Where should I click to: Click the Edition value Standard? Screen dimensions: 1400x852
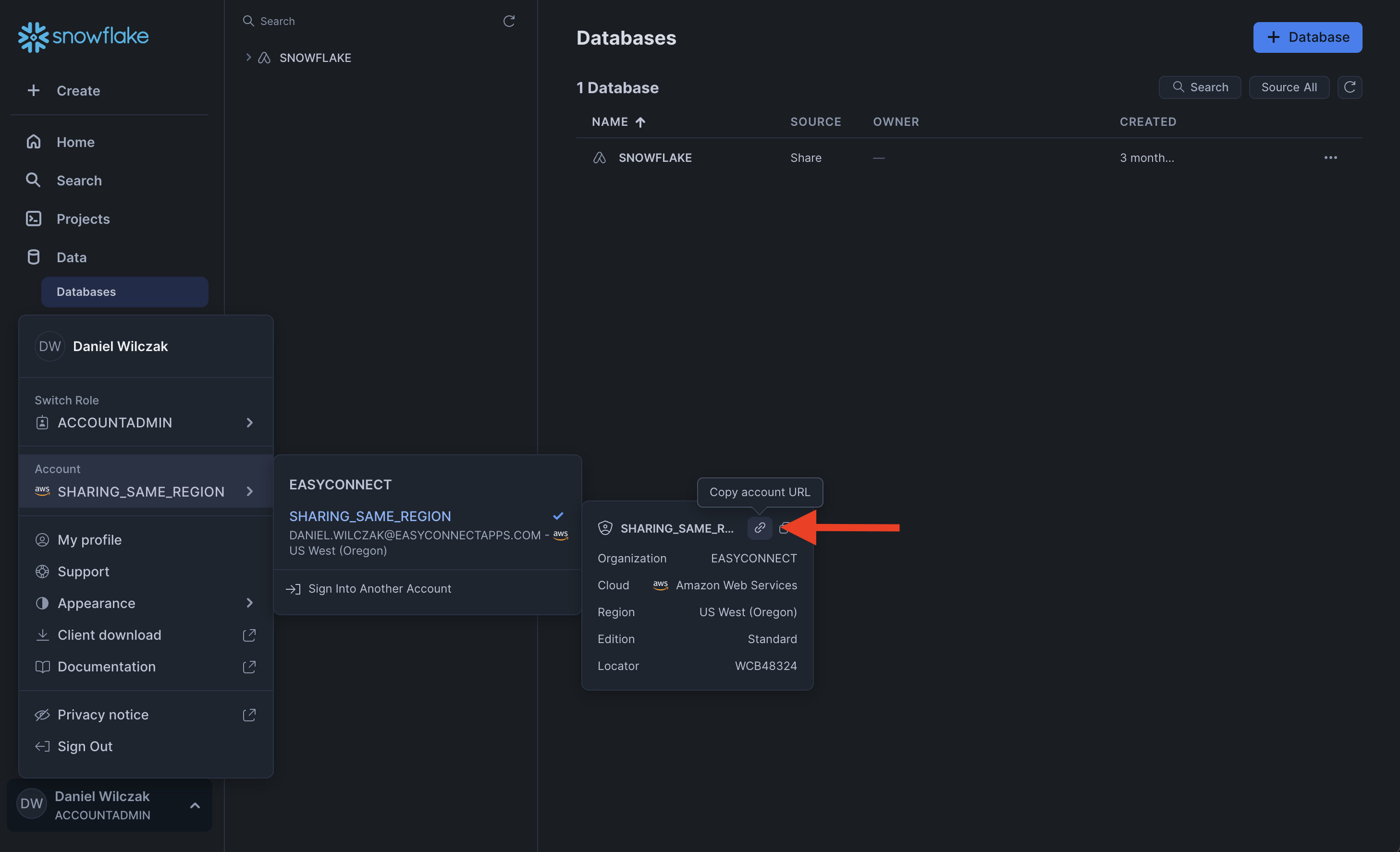(772, 639)
